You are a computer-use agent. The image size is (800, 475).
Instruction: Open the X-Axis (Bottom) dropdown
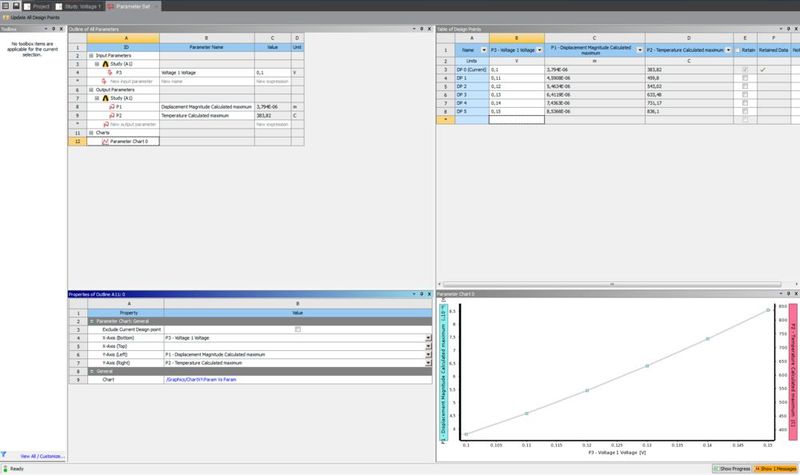pyautogui.click(x=429, y=338)
